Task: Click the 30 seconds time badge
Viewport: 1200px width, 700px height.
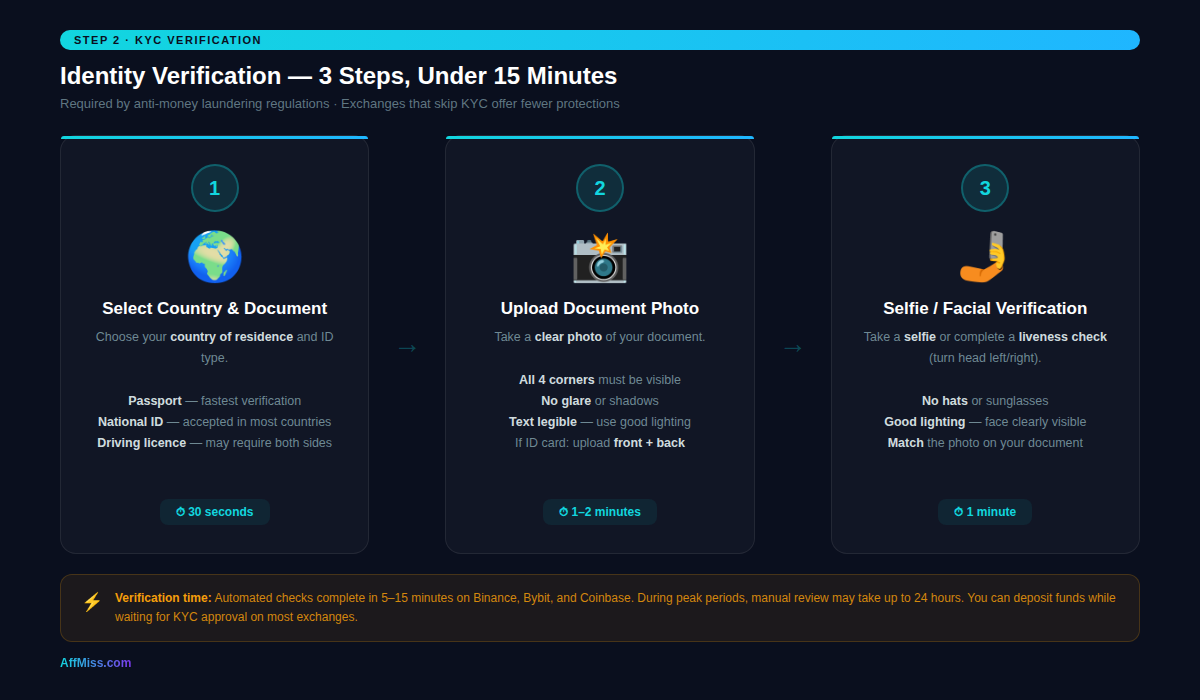Action: (x=215, y=511)
